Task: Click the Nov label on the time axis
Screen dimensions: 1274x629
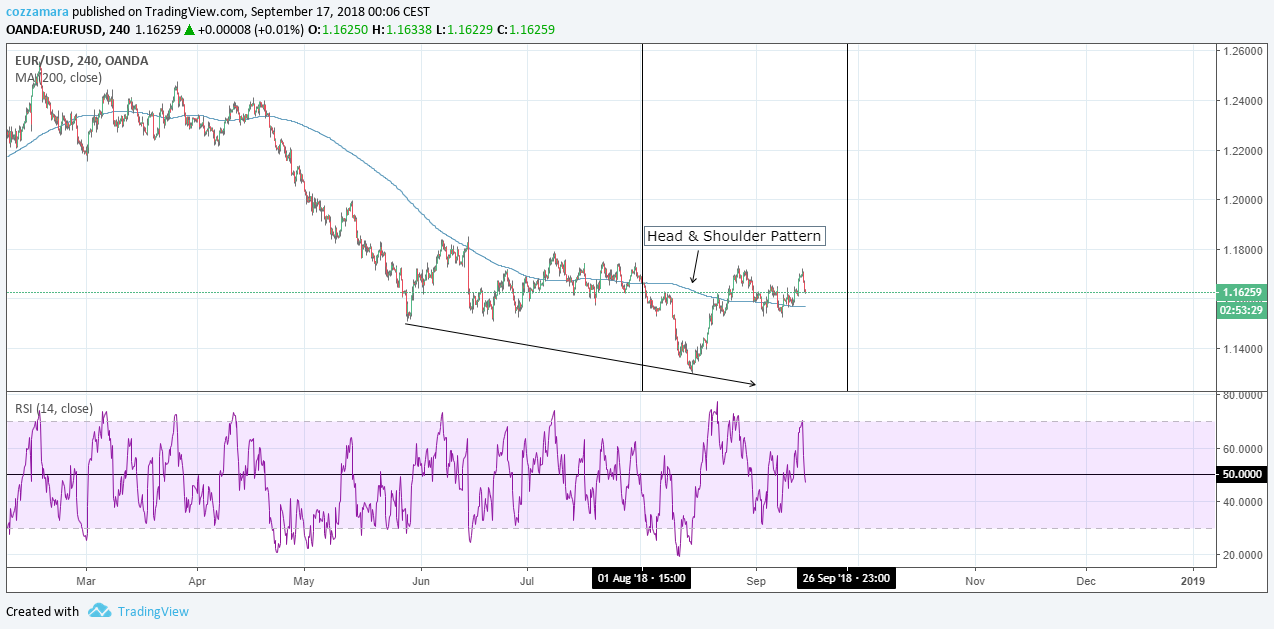Action: [x=974, y=579]
